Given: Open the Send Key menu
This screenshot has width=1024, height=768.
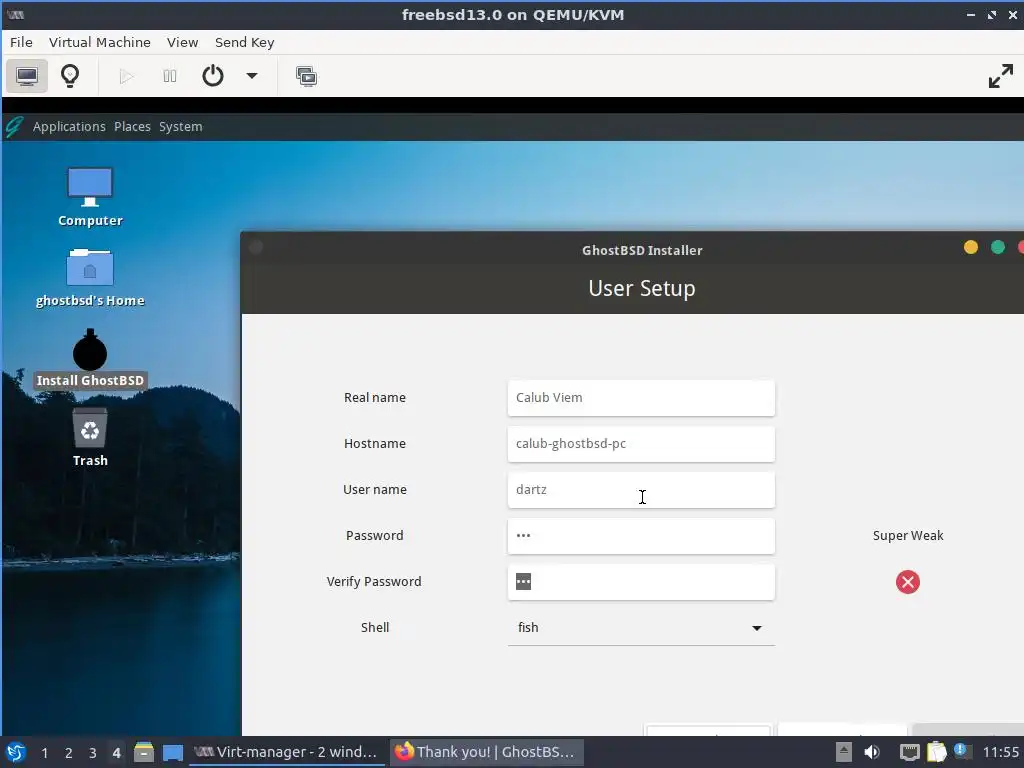Looking at the screenshot, I should pos(245,42).
